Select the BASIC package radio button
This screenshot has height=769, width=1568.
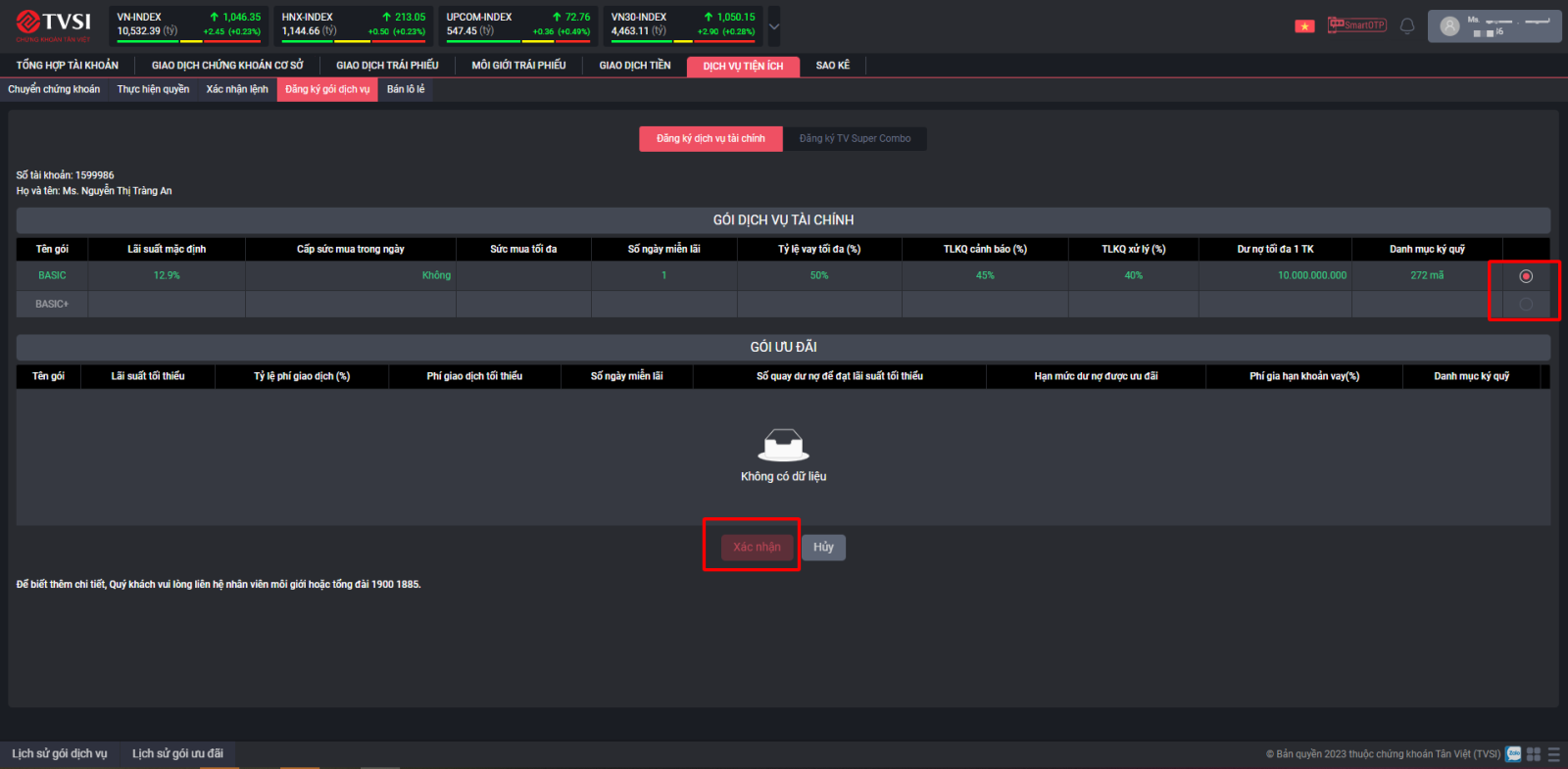(1525, 276)
